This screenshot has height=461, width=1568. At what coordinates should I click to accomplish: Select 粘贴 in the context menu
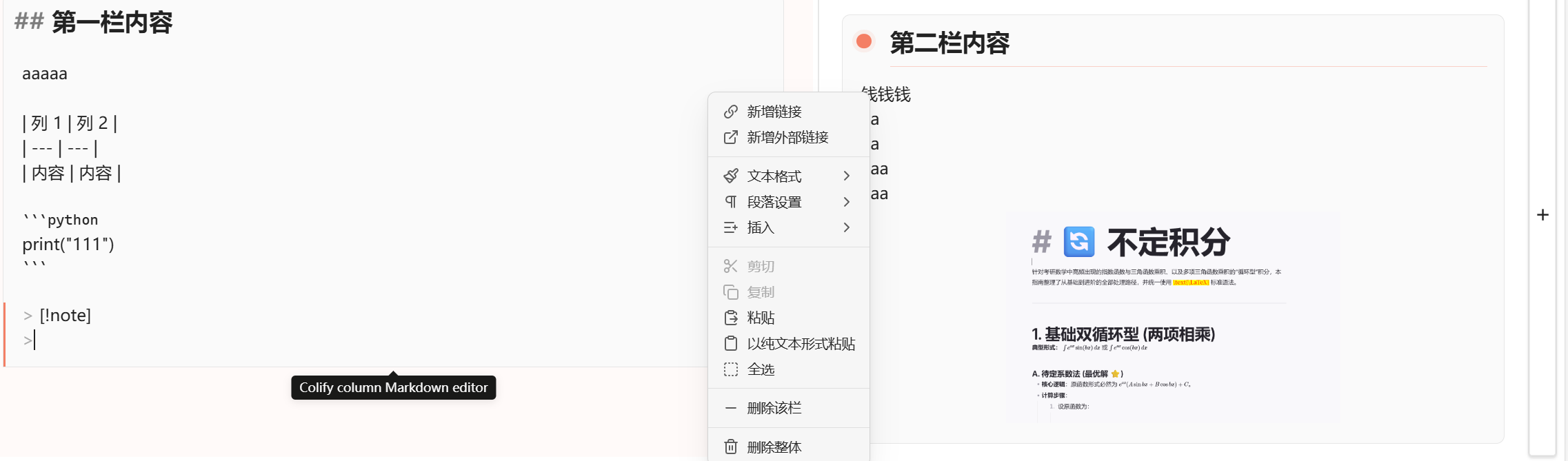[x=789, y=318]
